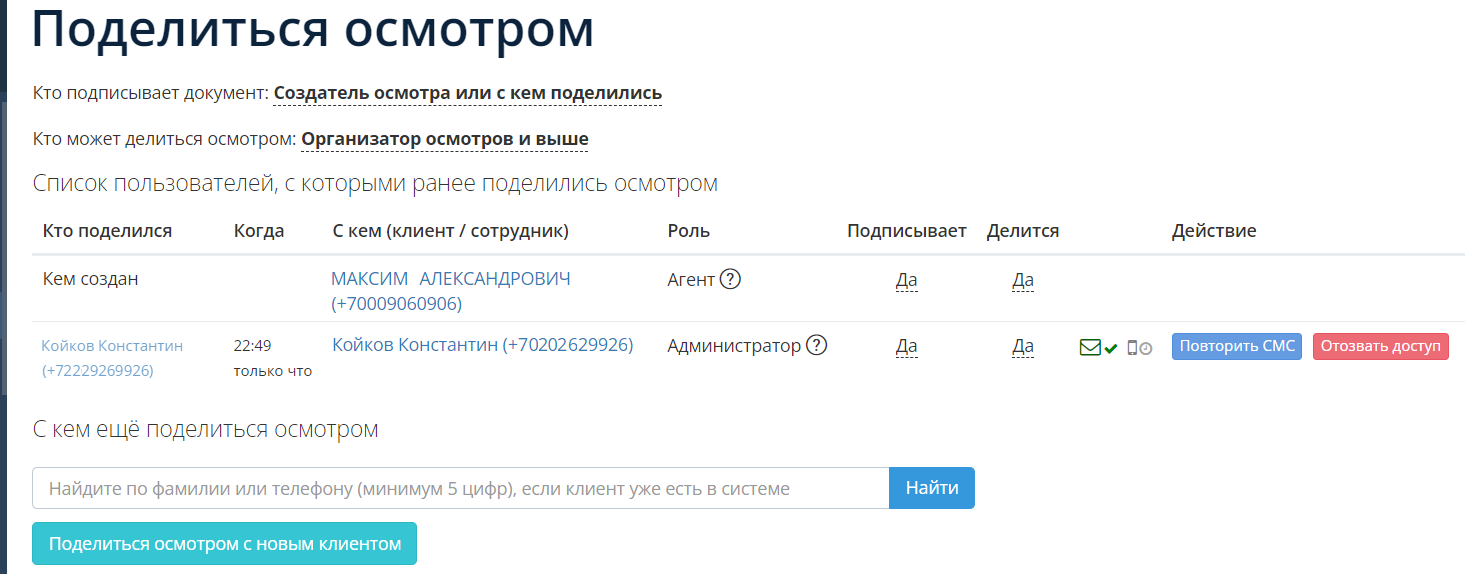
Task: Open the Койков Константин (+70202629926) link
Action: (482, 345)
